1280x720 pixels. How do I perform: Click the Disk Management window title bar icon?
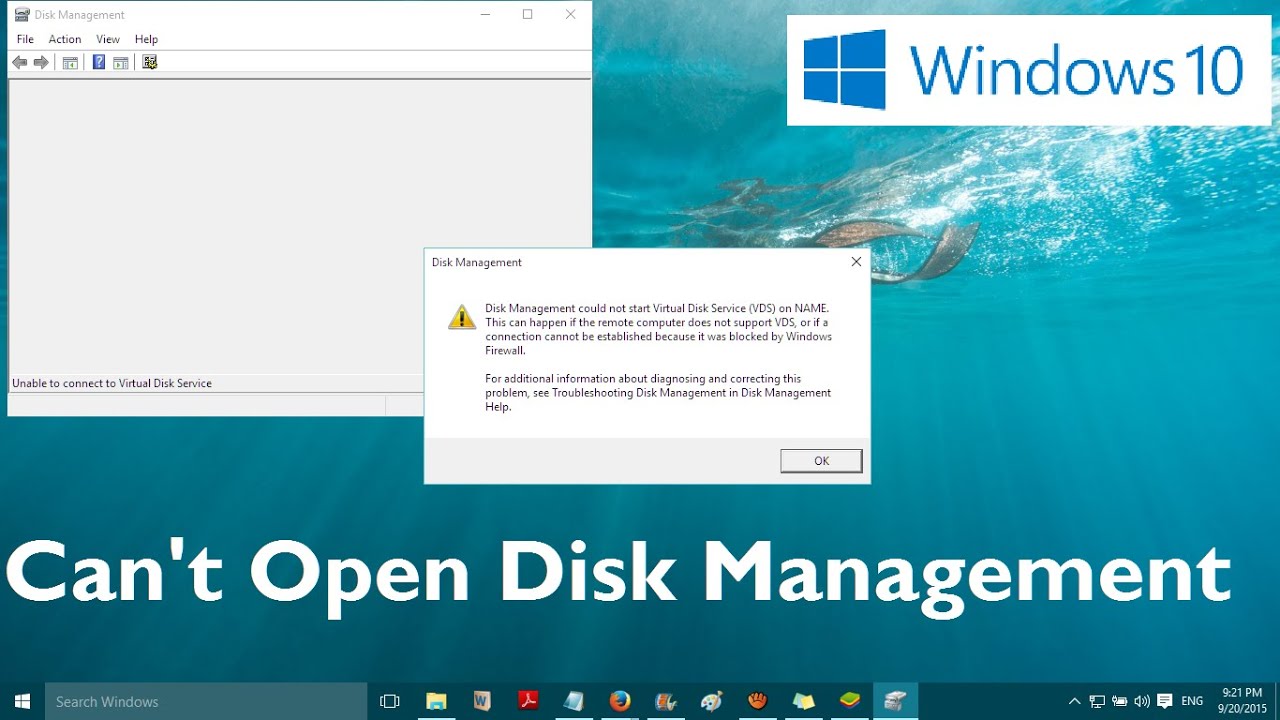click(22, 14)
